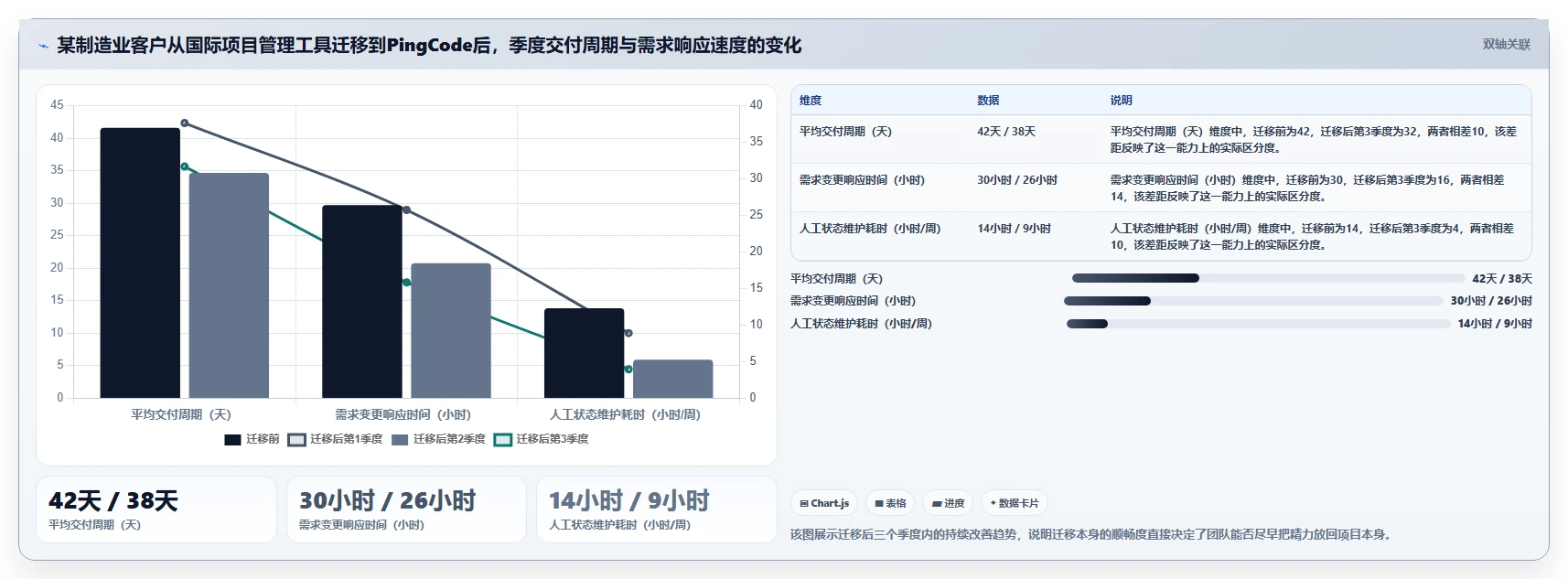This screenshot has width=1568, height=579.
Task: Click the gray 第2季度 bar for 需求变更响应时间
Action: pyautogui.click(x=450, y=331)
